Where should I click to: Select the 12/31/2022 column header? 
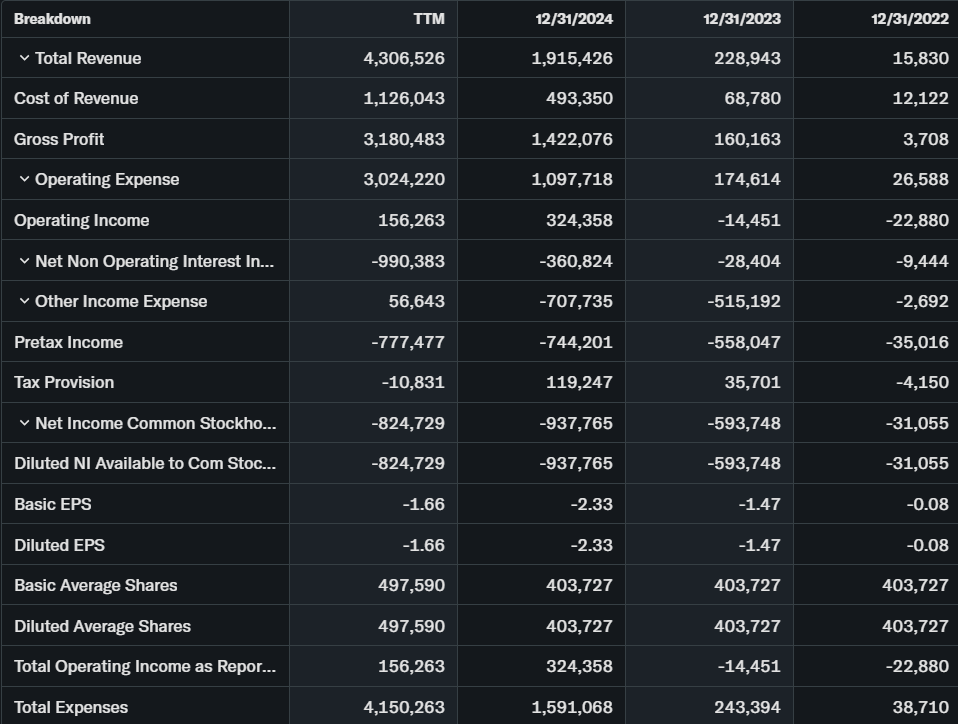pos(909,18)
